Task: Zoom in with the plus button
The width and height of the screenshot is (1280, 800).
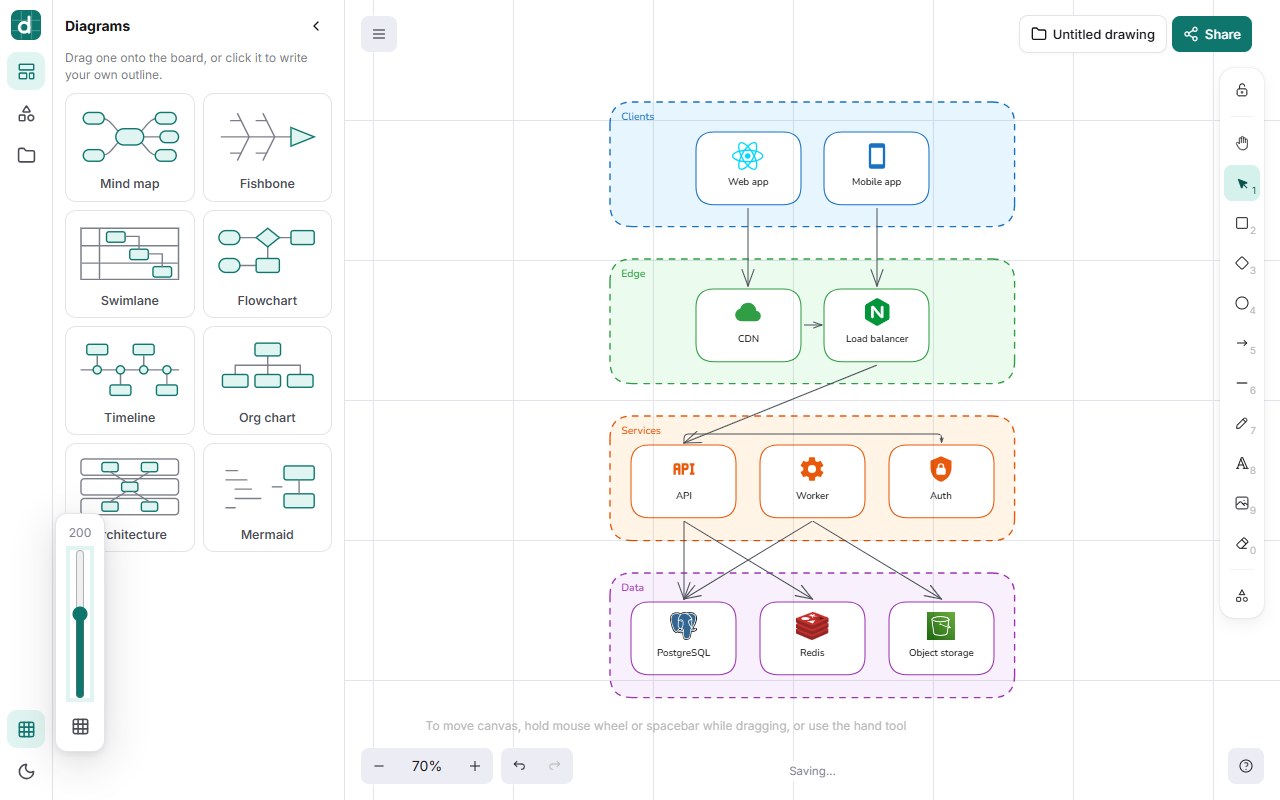Action: (475, 766)
